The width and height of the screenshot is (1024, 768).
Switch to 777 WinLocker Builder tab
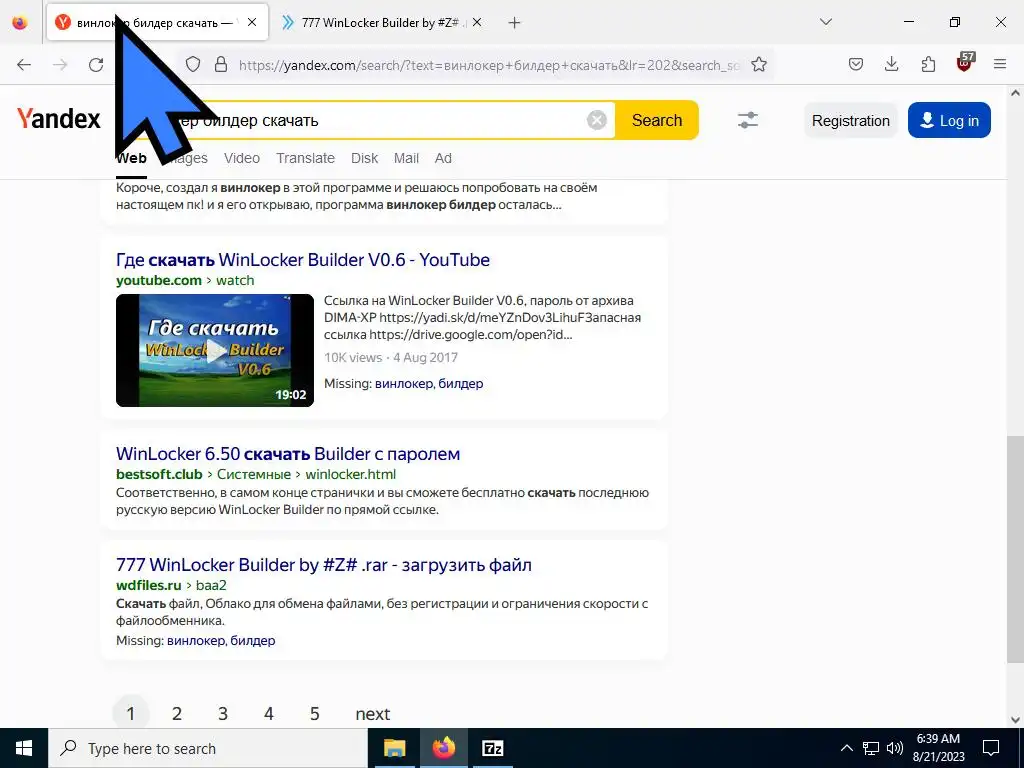point(382,23)
